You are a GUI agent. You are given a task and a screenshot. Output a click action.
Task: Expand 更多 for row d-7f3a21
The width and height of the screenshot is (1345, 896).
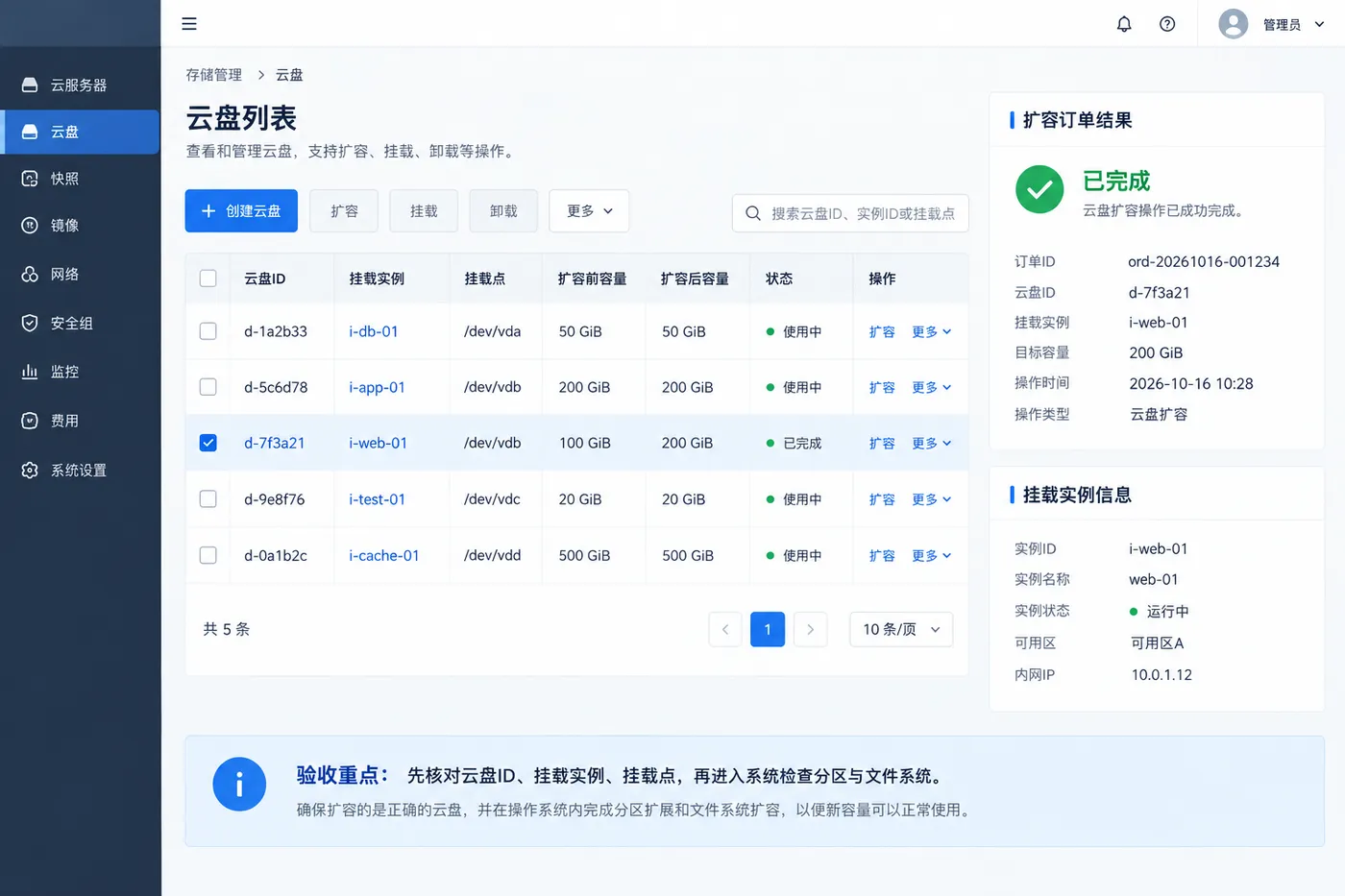coord(931,443)
